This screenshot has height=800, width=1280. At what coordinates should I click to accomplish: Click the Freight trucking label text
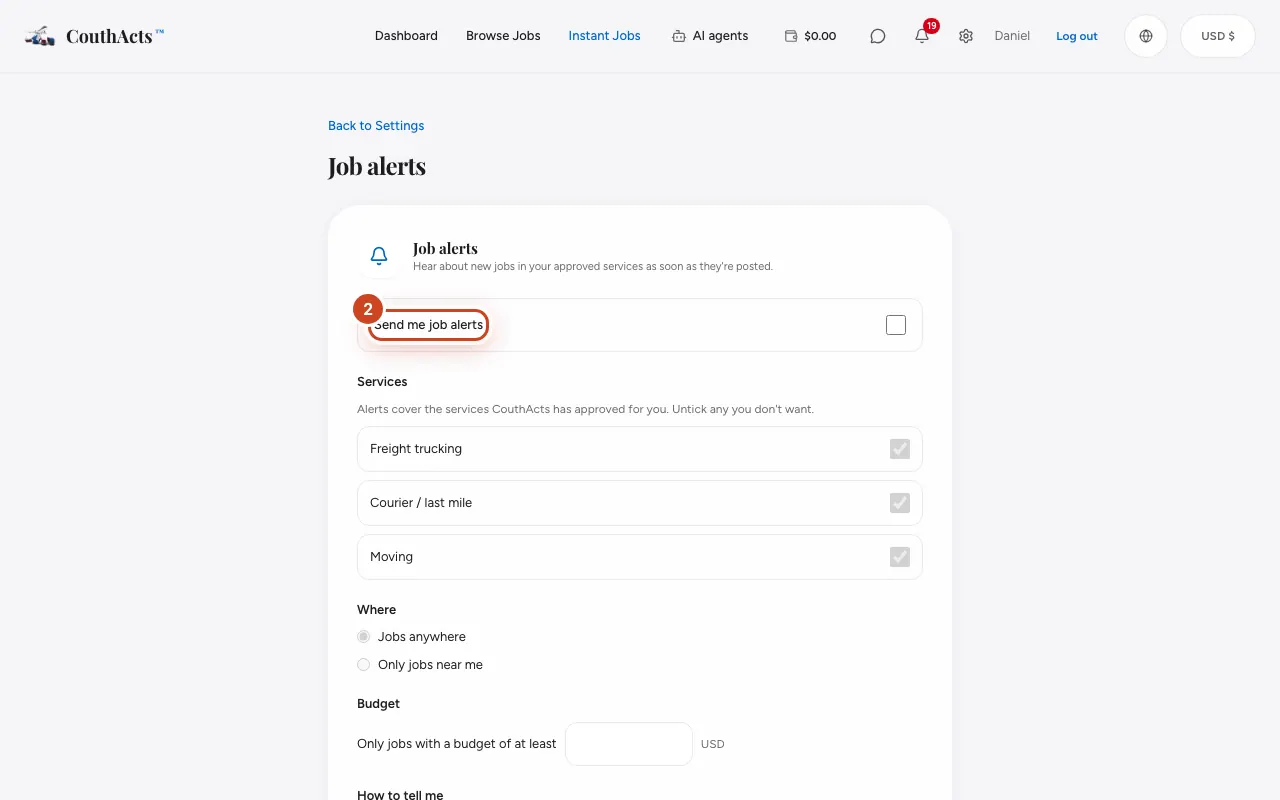tap(416, 449)
